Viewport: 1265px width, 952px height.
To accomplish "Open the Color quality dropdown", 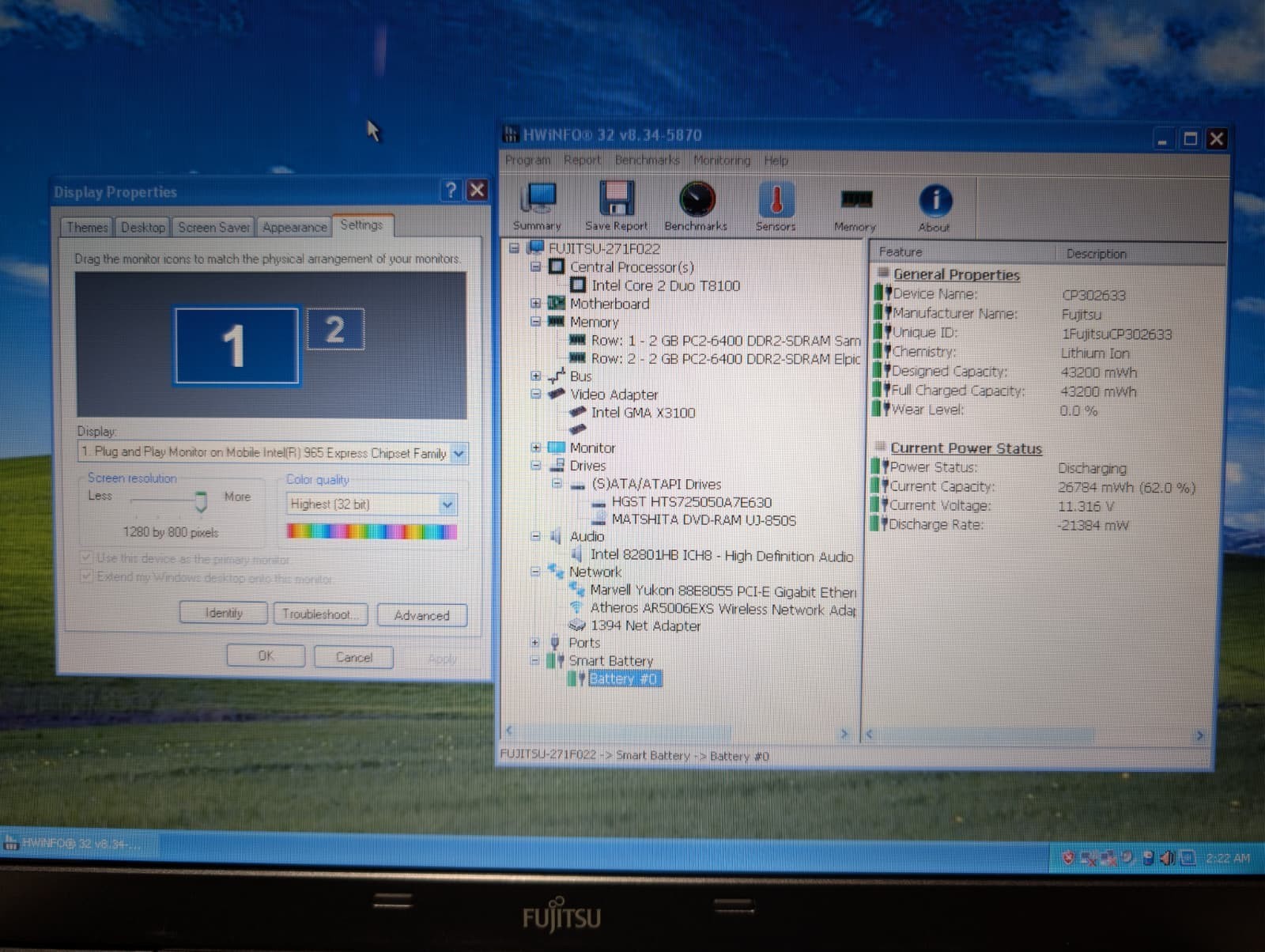I will 447,504.
